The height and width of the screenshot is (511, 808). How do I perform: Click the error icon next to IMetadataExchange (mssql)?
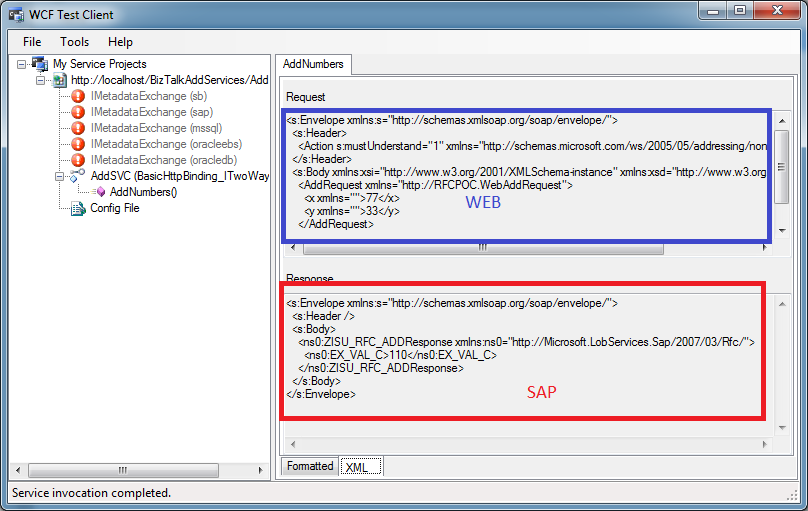click(x=78, y=128)
